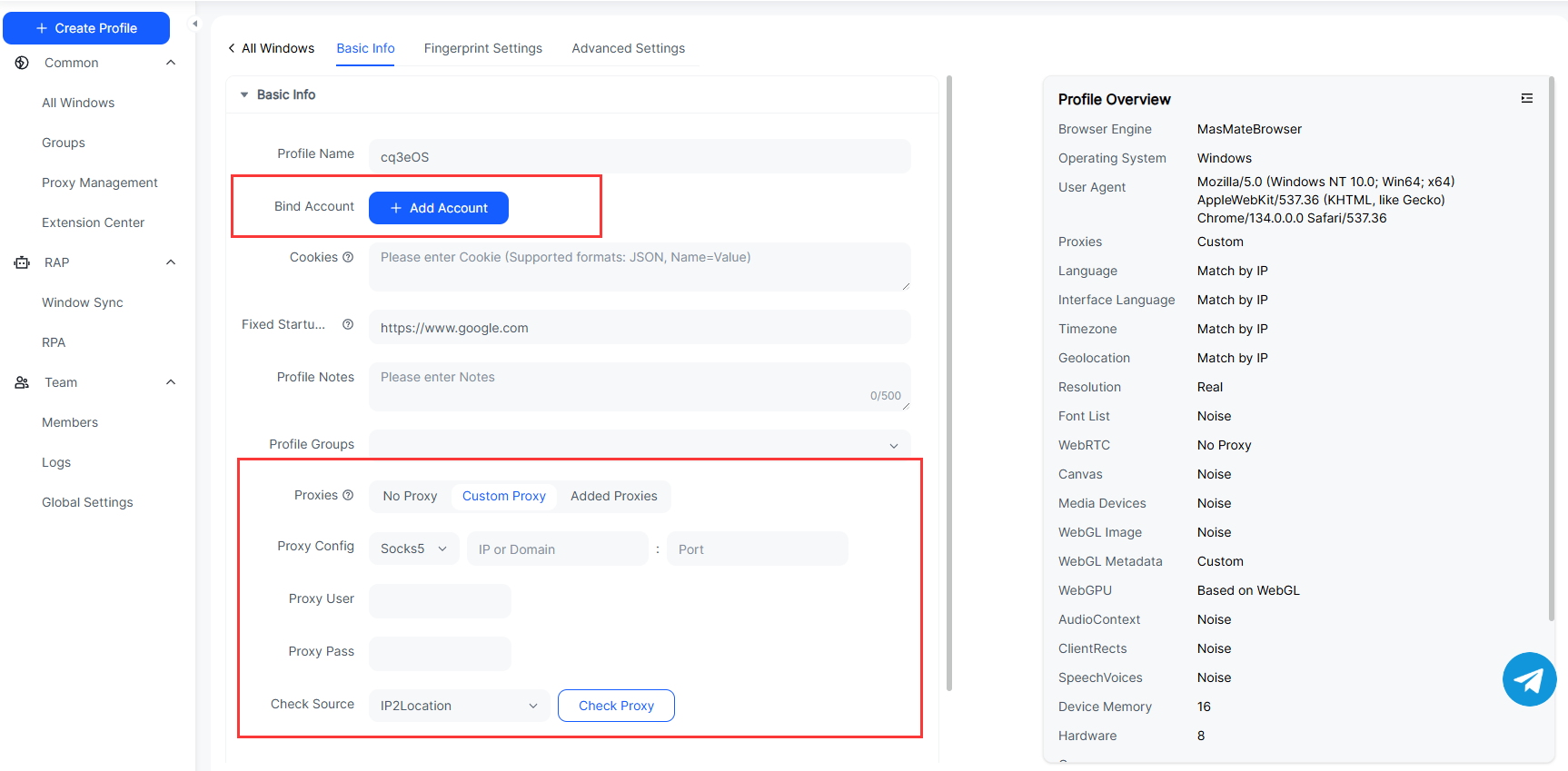Click the help icon next to Proxies
The image size is (1568, 771).
pyautogui.click(x=348, y=495)
